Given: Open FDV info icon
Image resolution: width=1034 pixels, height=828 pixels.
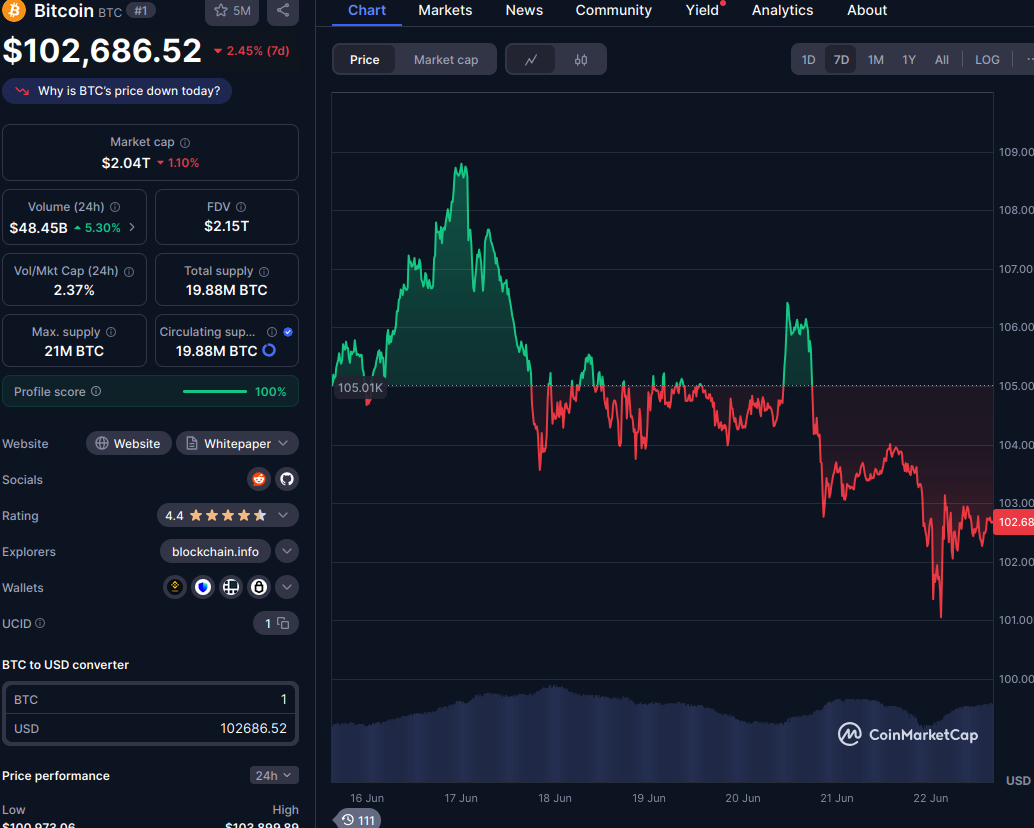Looking at the screenshot, I should (x=241, y=207).
